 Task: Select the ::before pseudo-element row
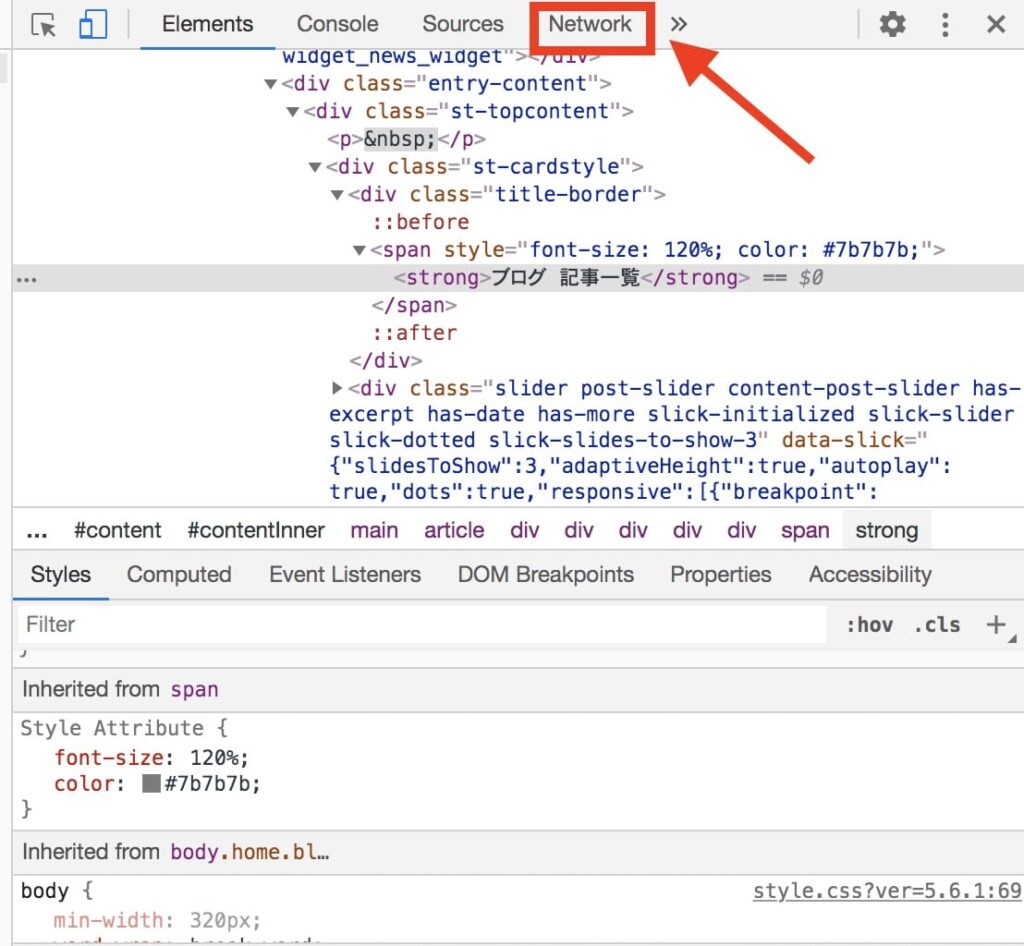pyautogui.click(x=421, y=222)
